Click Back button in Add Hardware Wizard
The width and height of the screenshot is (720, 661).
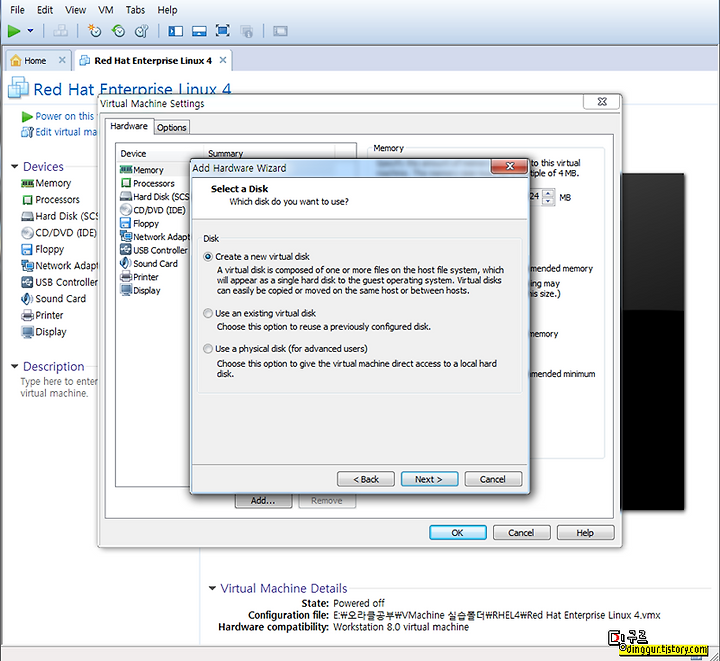366,479
